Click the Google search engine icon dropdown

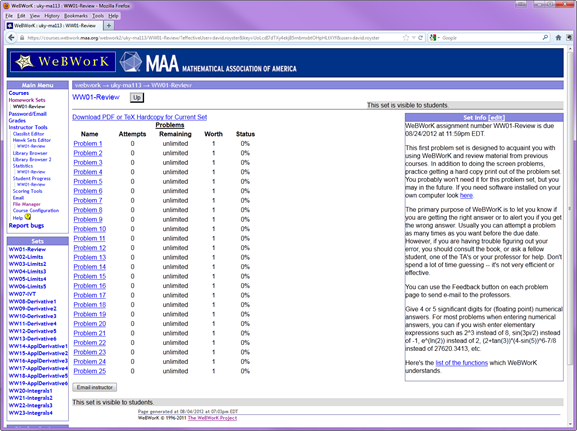pyautogui.click(x=434, y=38)
